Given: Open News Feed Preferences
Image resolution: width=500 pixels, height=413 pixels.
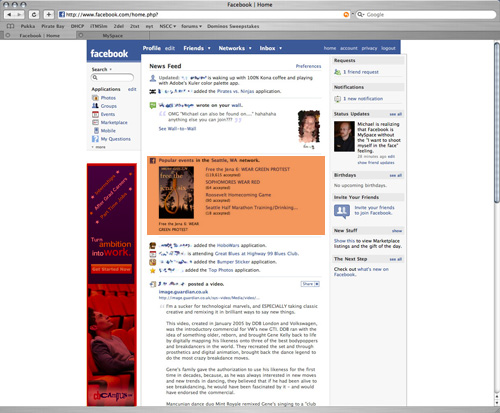Looking at the screenshot, I should point(308,66).
